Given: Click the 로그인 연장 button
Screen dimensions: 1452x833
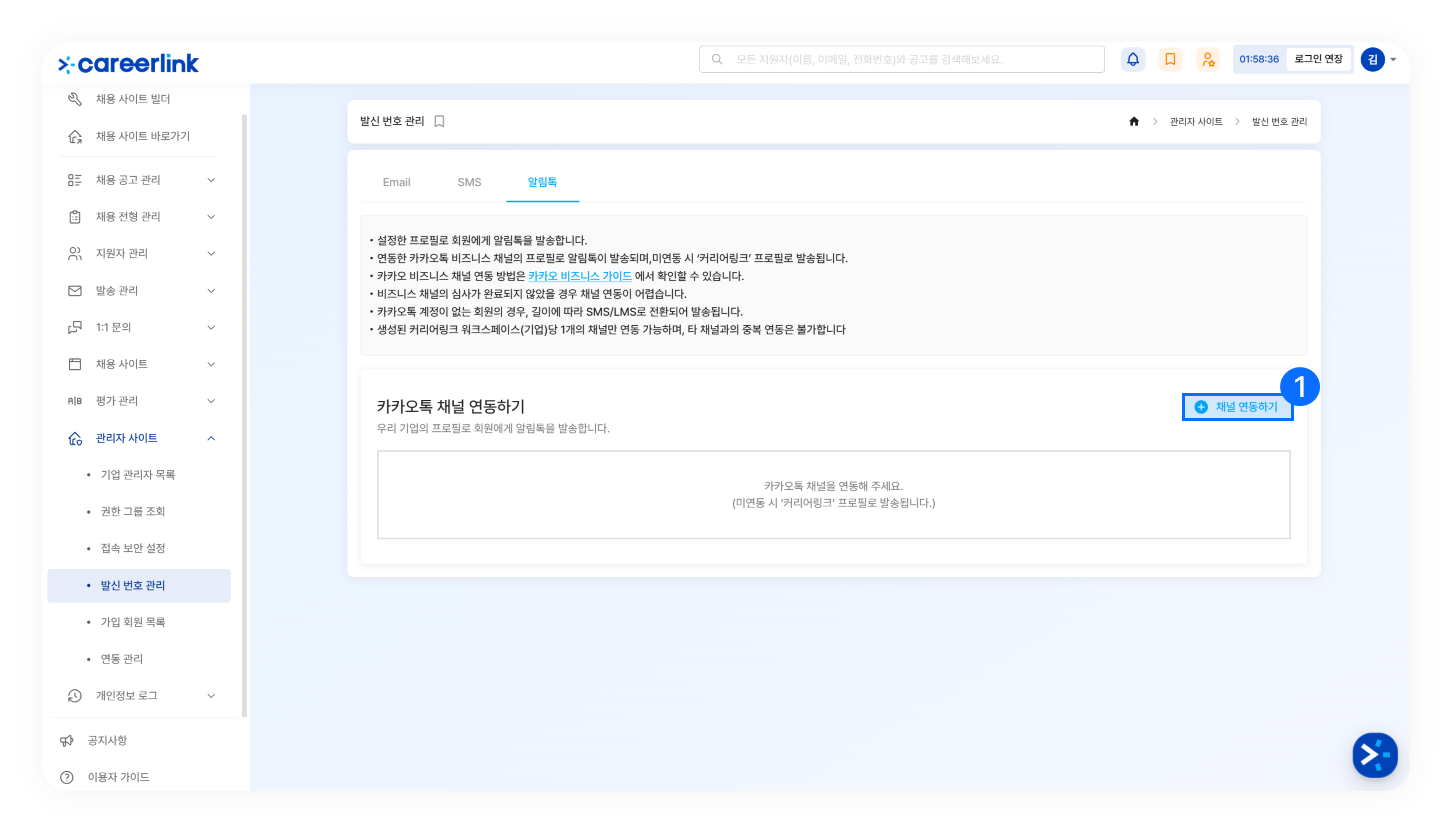Looking at the screenshot, I should [1319, 59].
